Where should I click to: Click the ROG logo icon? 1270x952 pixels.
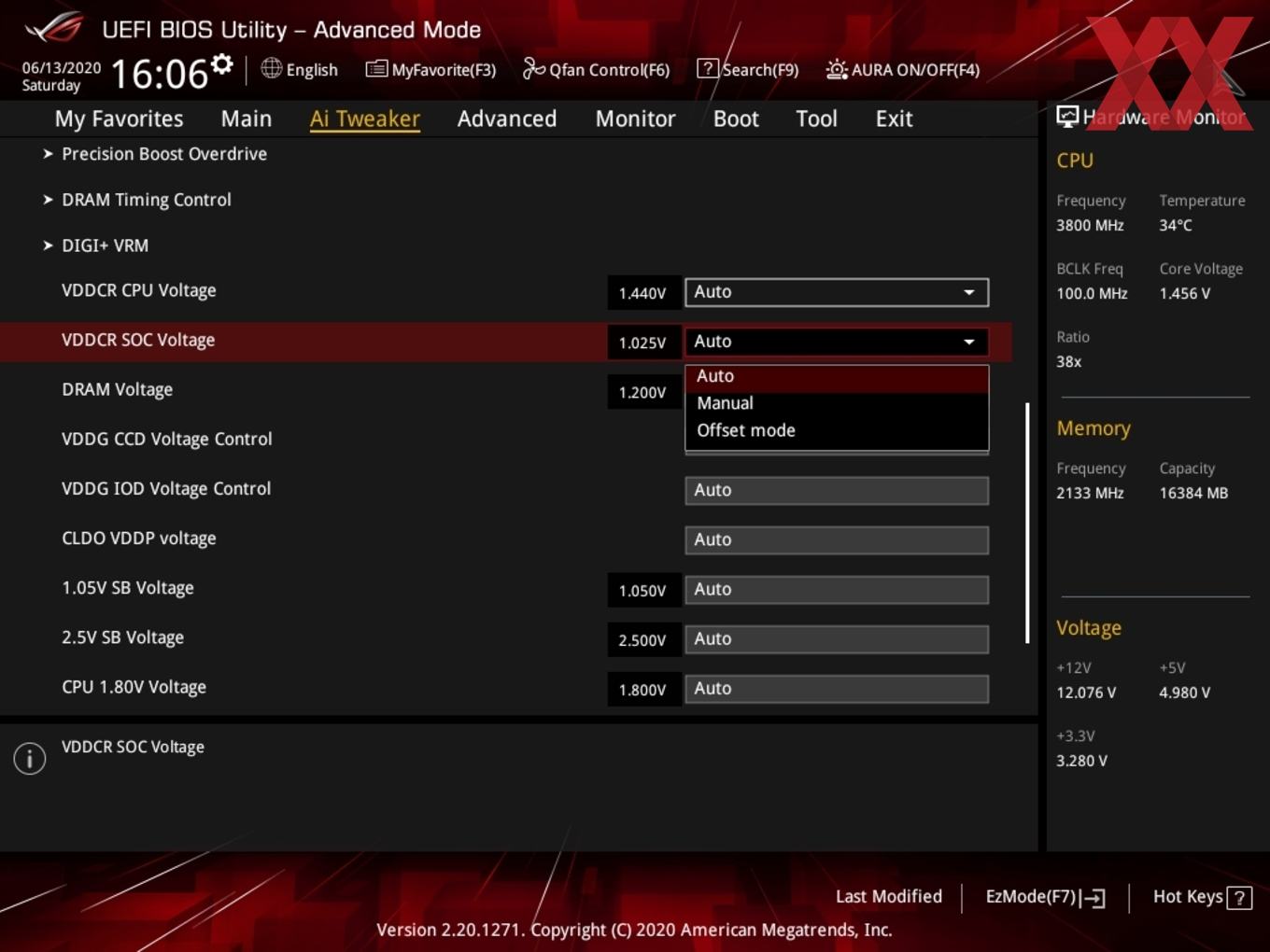(x=54, y=28)
